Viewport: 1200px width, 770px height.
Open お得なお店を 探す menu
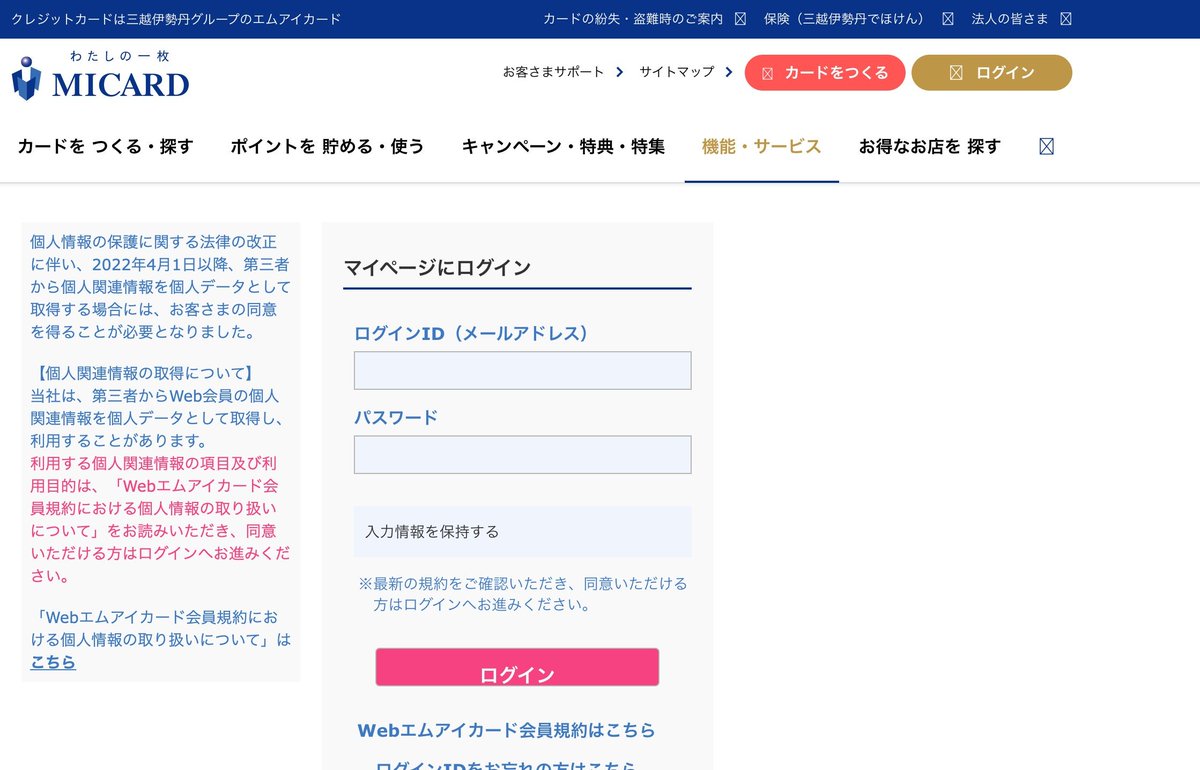click(929, 146)
